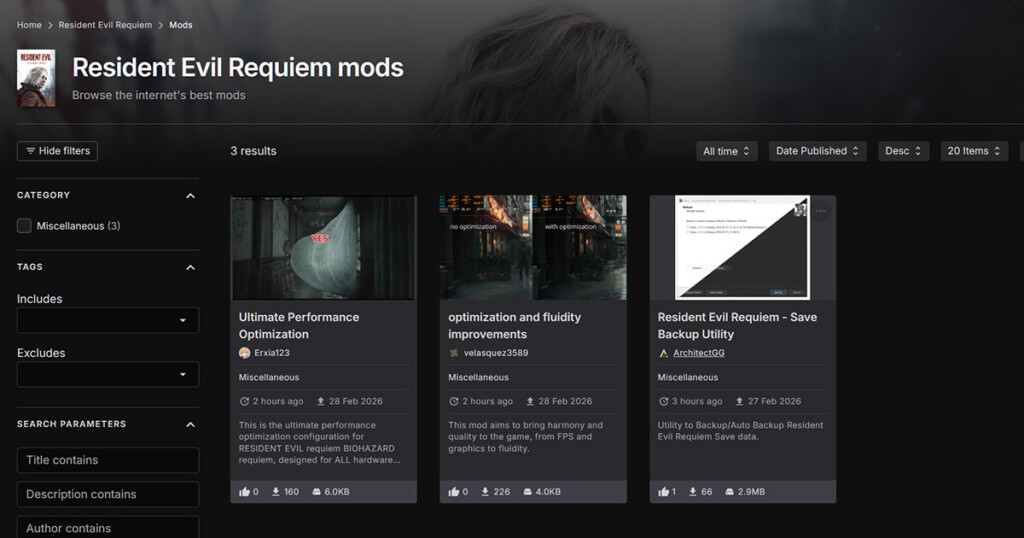Click download count icon showing 226
This screenshot has width=1024, height=538.
pyautogui.click(x=485, y=492)
